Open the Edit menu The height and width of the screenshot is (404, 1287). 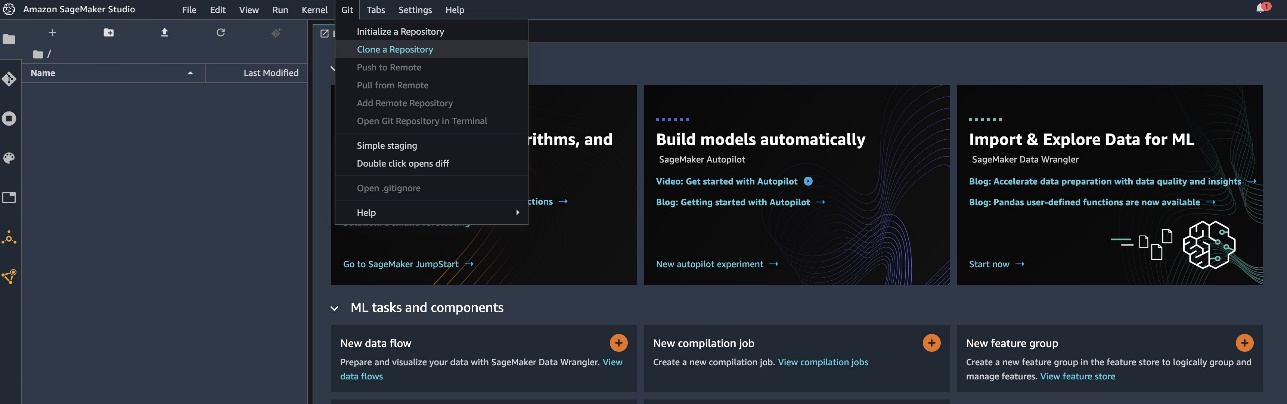218,9
